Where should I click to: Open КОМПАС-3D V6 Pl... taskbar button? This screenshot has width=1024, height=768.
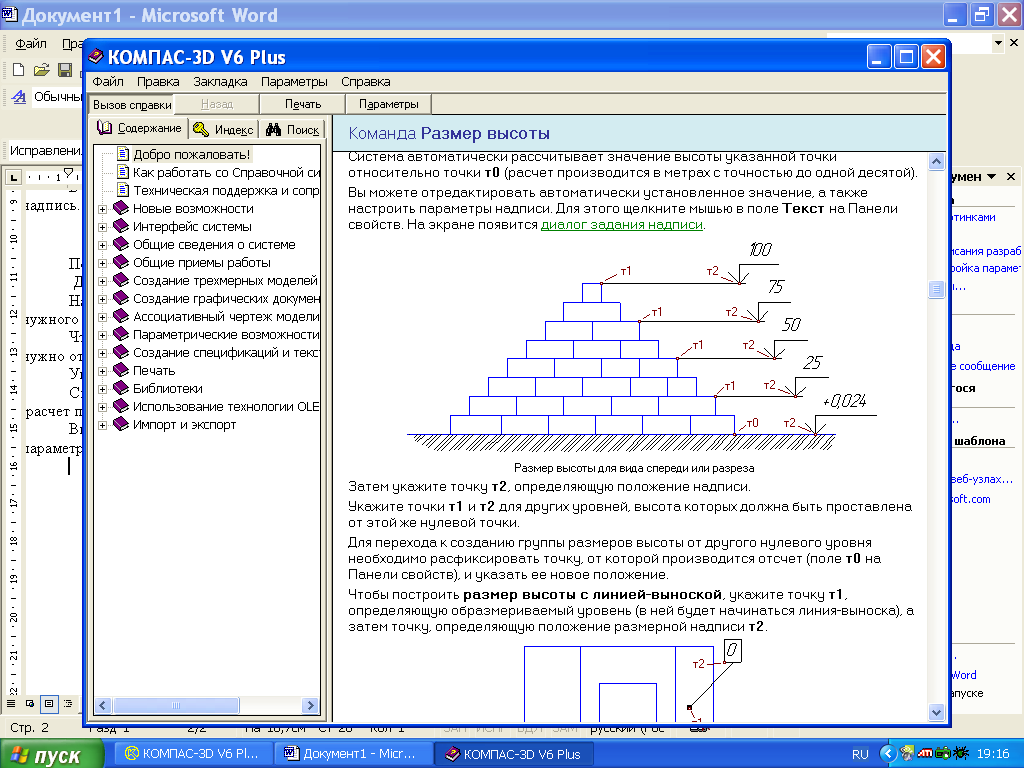click(x=192, y=754)
